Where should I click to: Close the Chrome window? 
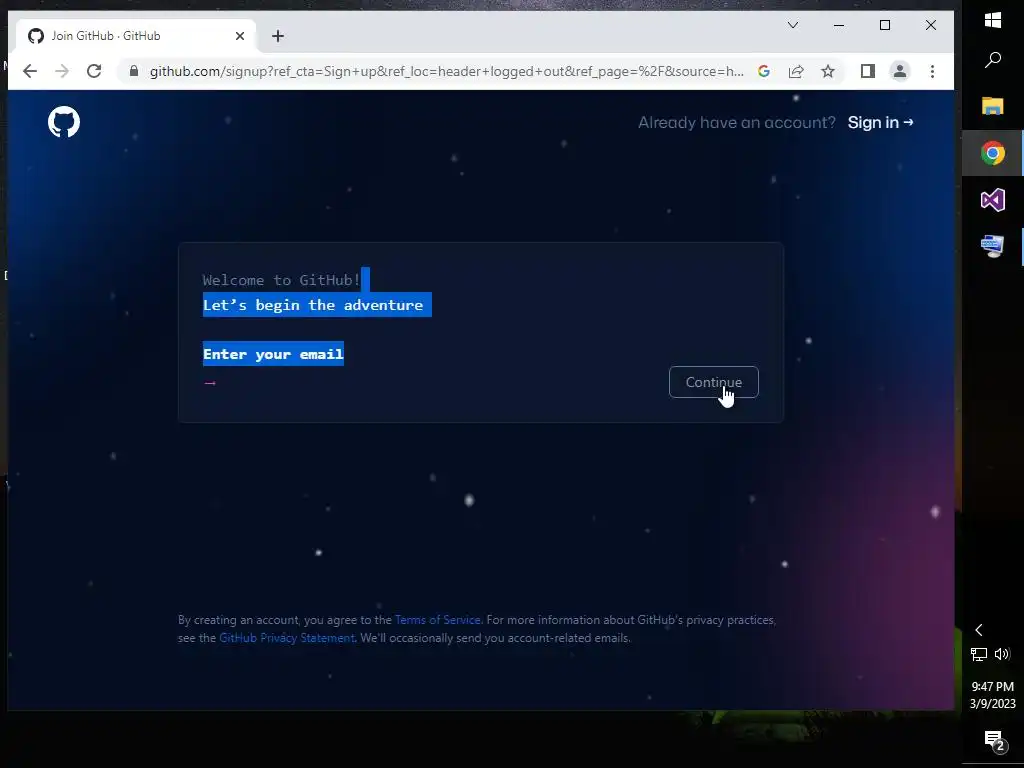931,25
